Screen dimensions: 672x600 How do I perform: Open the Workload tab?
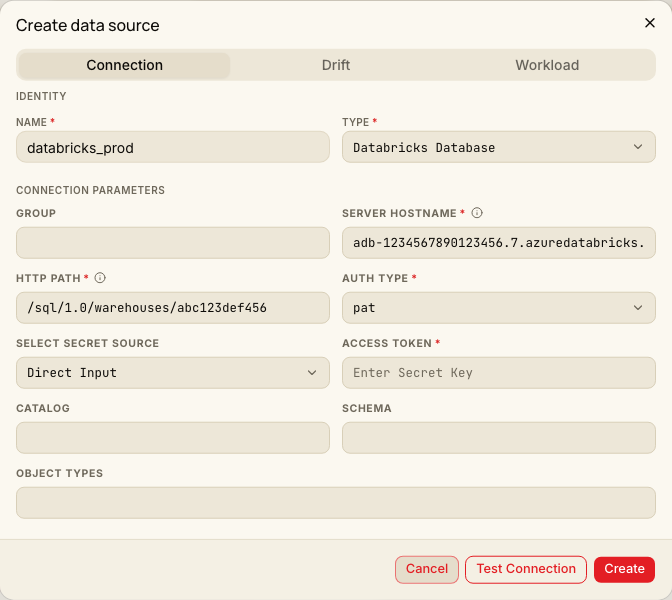[547, 65]
